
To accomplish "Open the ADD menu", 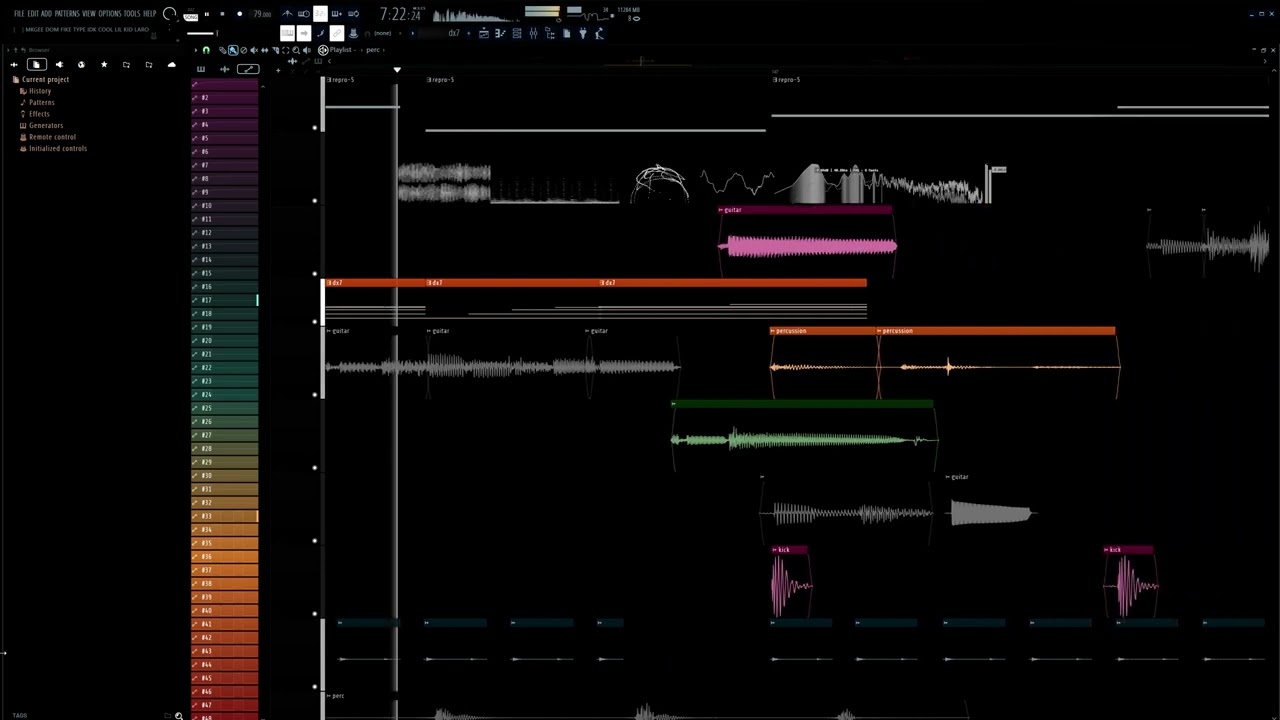I will tap(46, 14).
